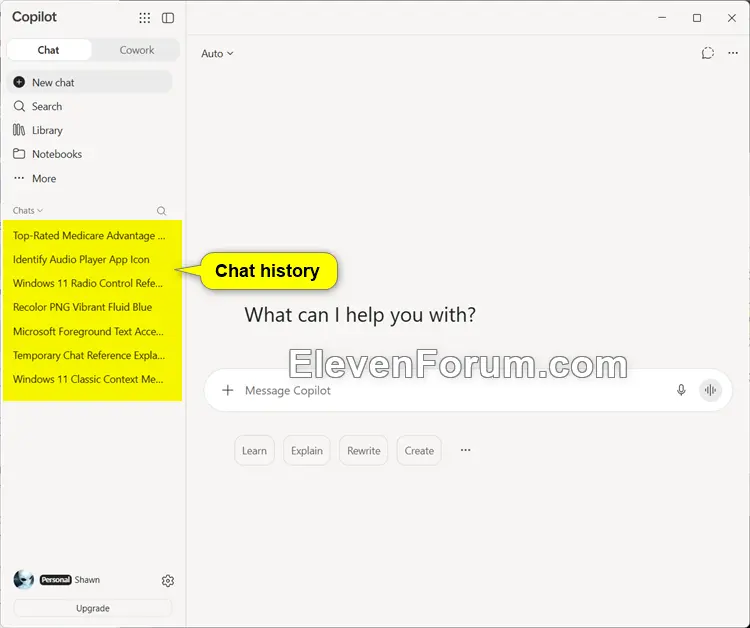Open the apps grid icon
The height and width of the screenshot is (628, 750).
144,18
